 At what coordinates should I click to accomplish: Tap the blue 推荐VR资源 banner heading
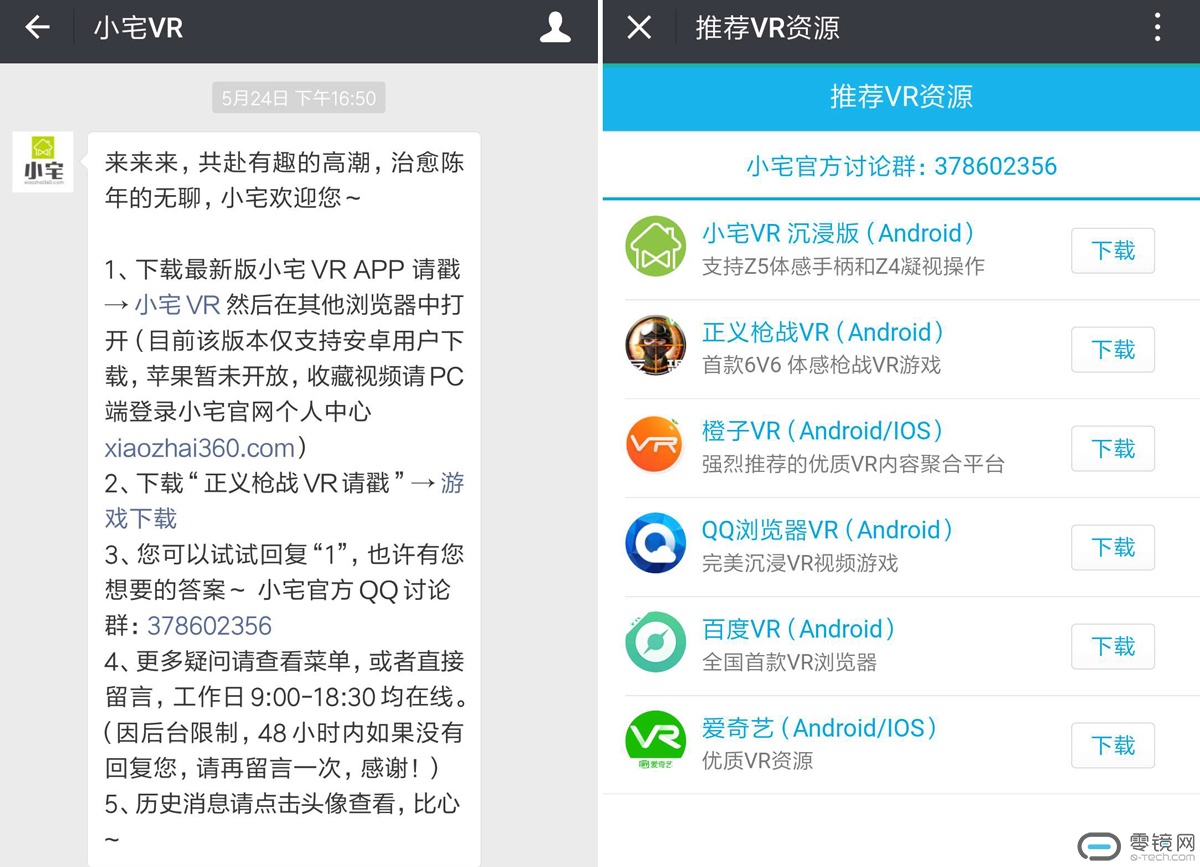pos(901,97)
